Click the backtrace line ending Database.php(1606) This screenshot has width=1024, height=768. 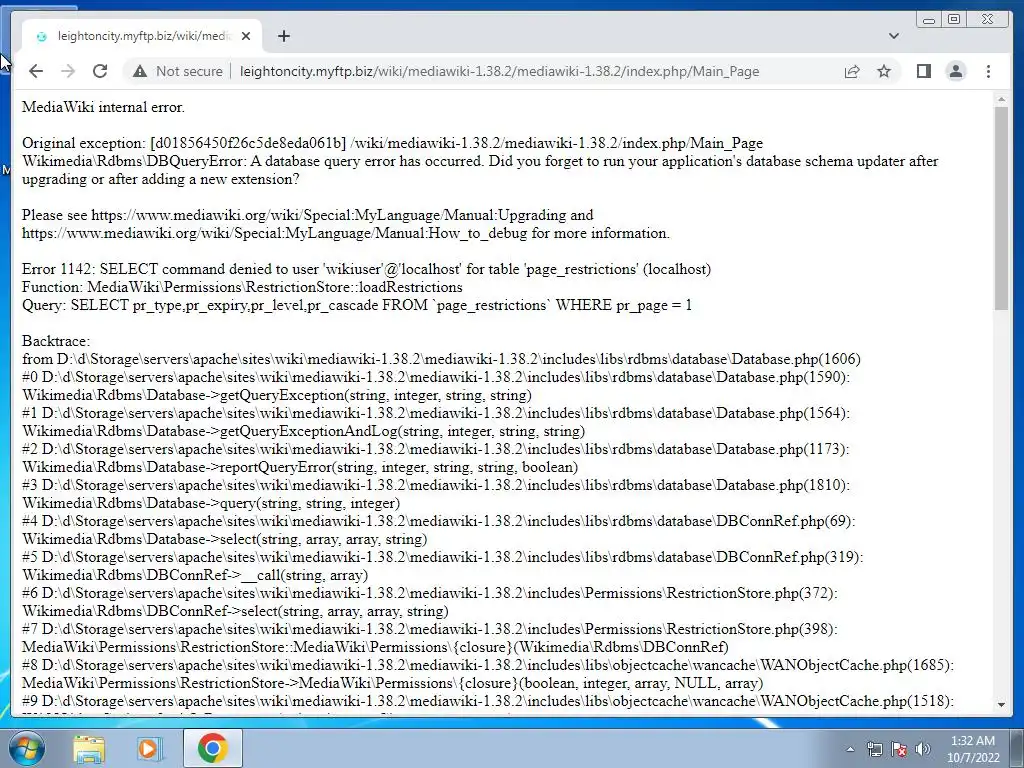pos(441,359)
